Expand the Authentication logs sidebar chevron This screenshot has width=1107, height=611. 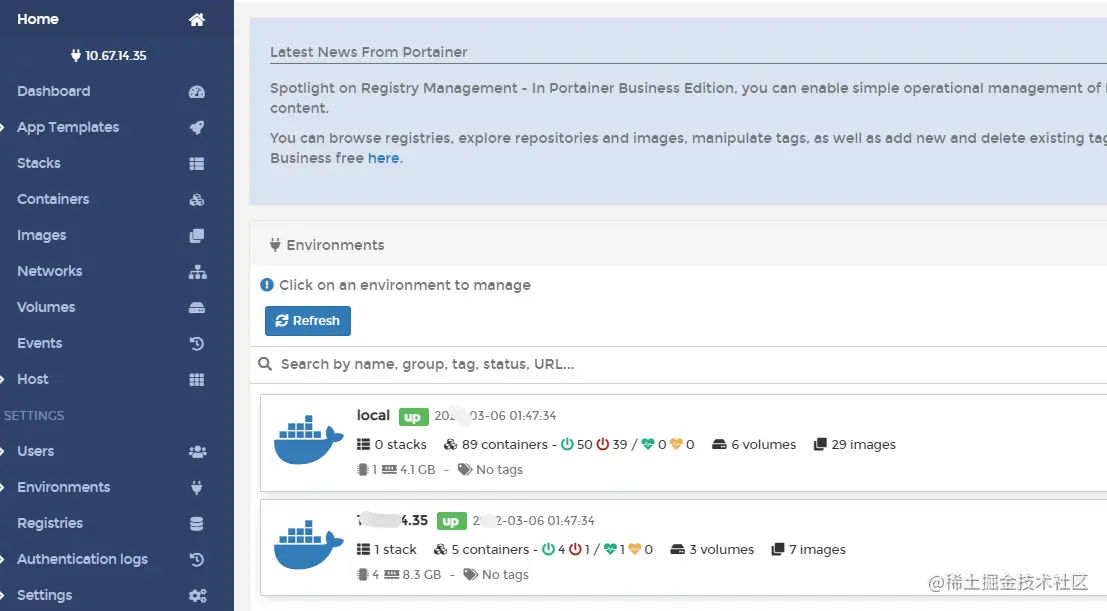(2, 560)
